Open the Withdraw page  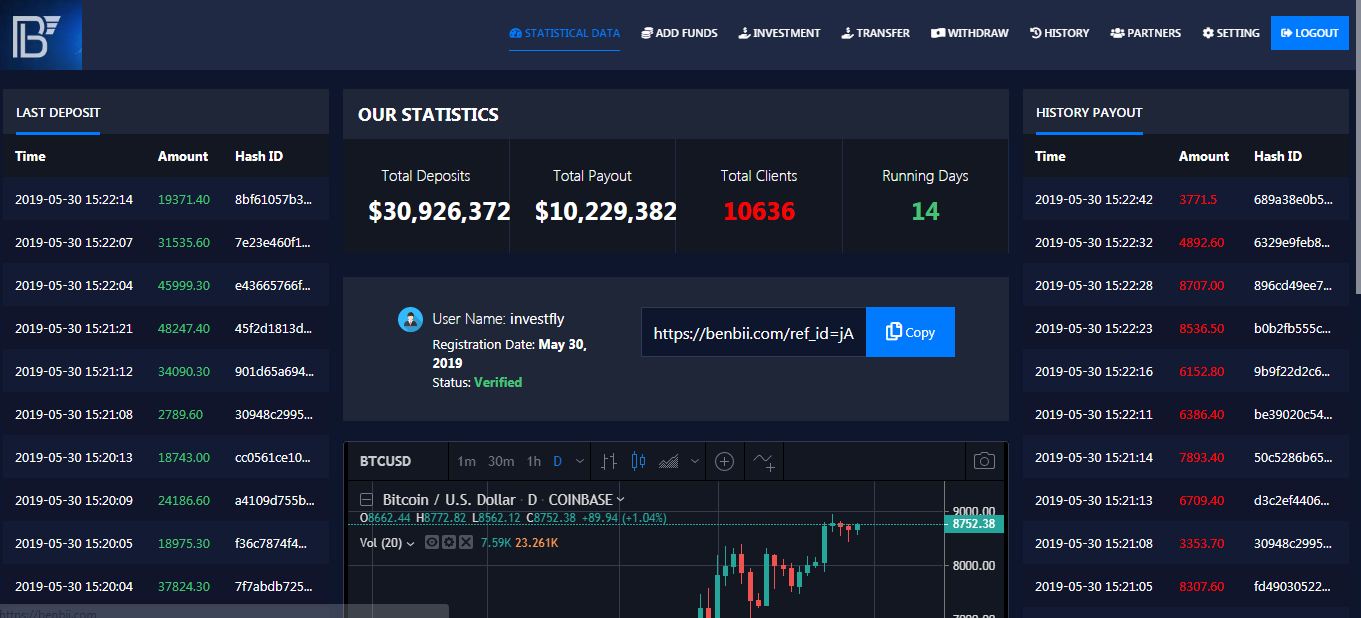tap(969, 33)
